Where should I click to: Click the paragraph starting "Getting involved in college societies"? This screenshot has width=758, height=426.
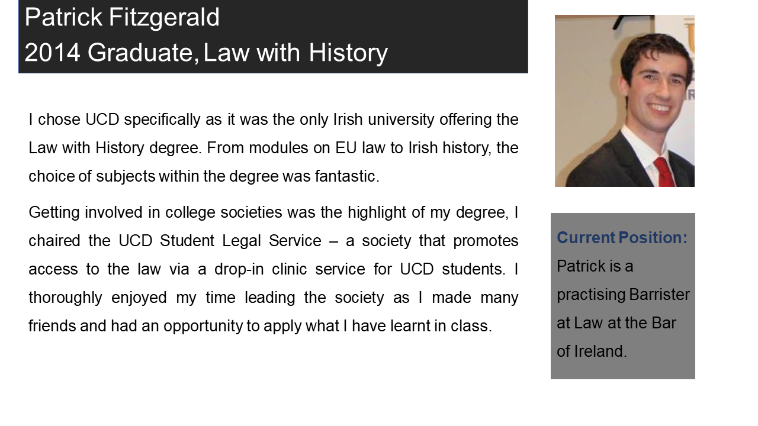[273, 269]
